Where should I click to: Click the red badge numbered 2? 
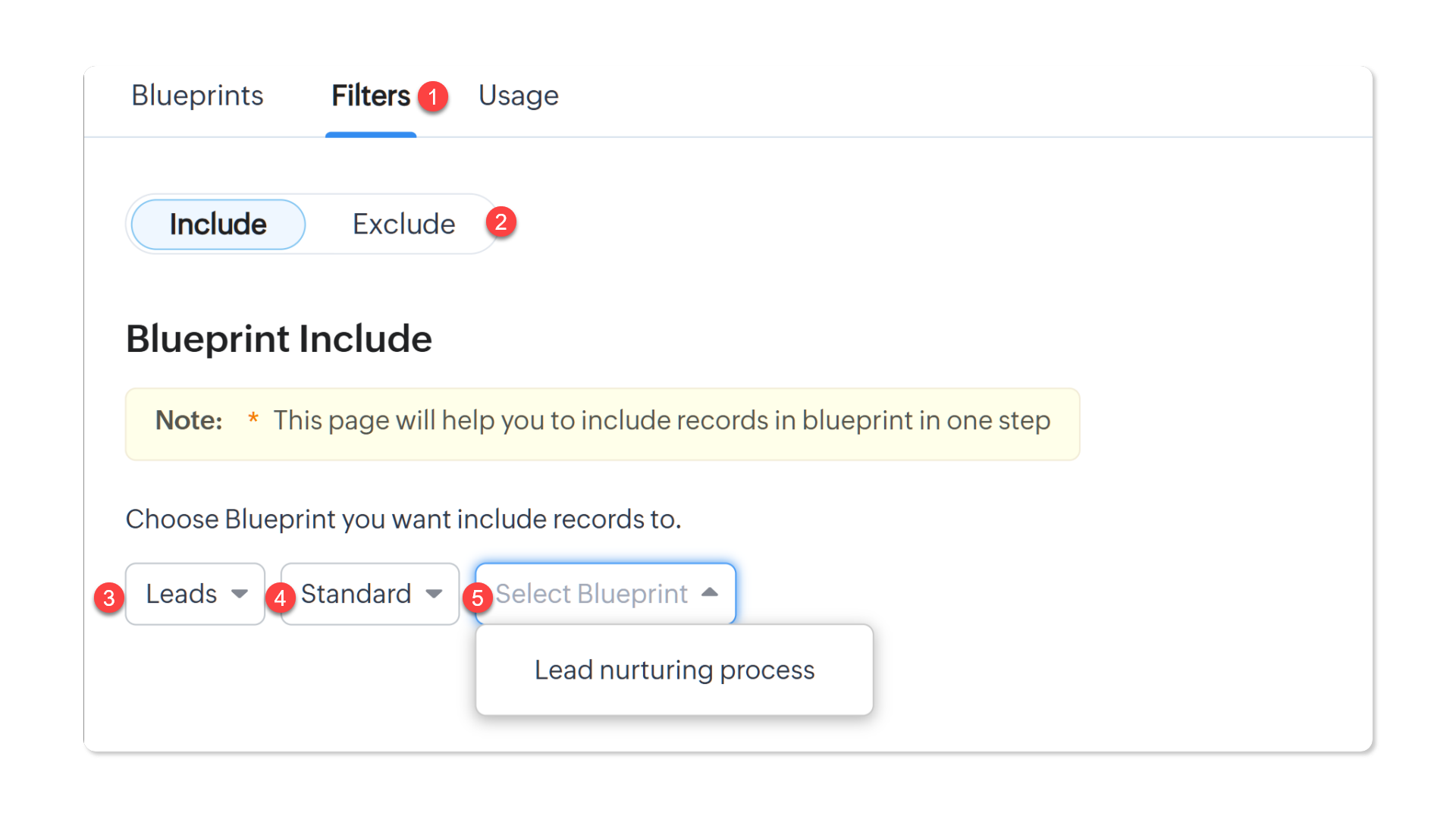pyautogui.click(x=500, y=222)
